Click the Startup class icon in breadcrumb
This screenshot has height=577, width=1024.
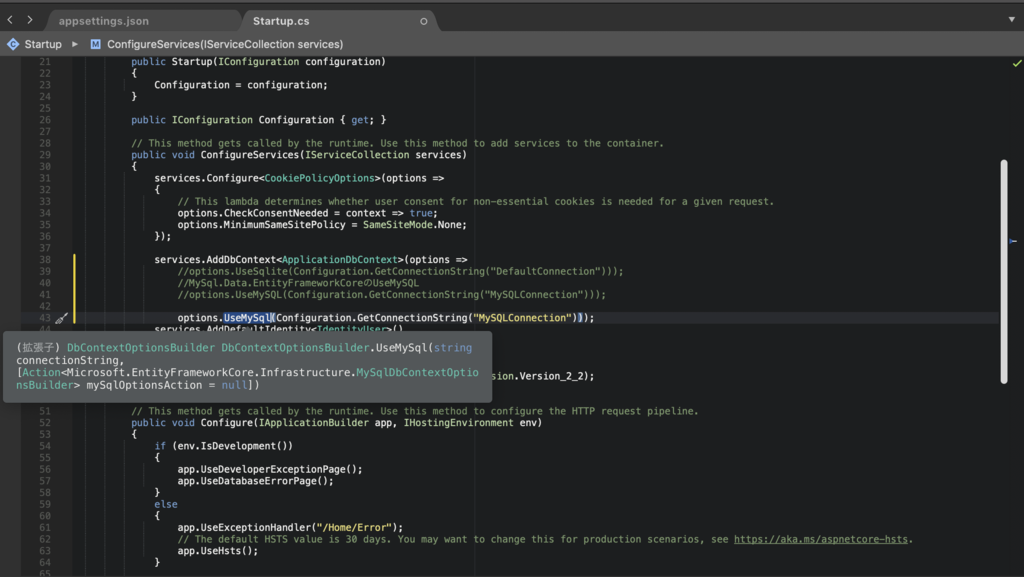pyautogui.click(x=13, y=44)
